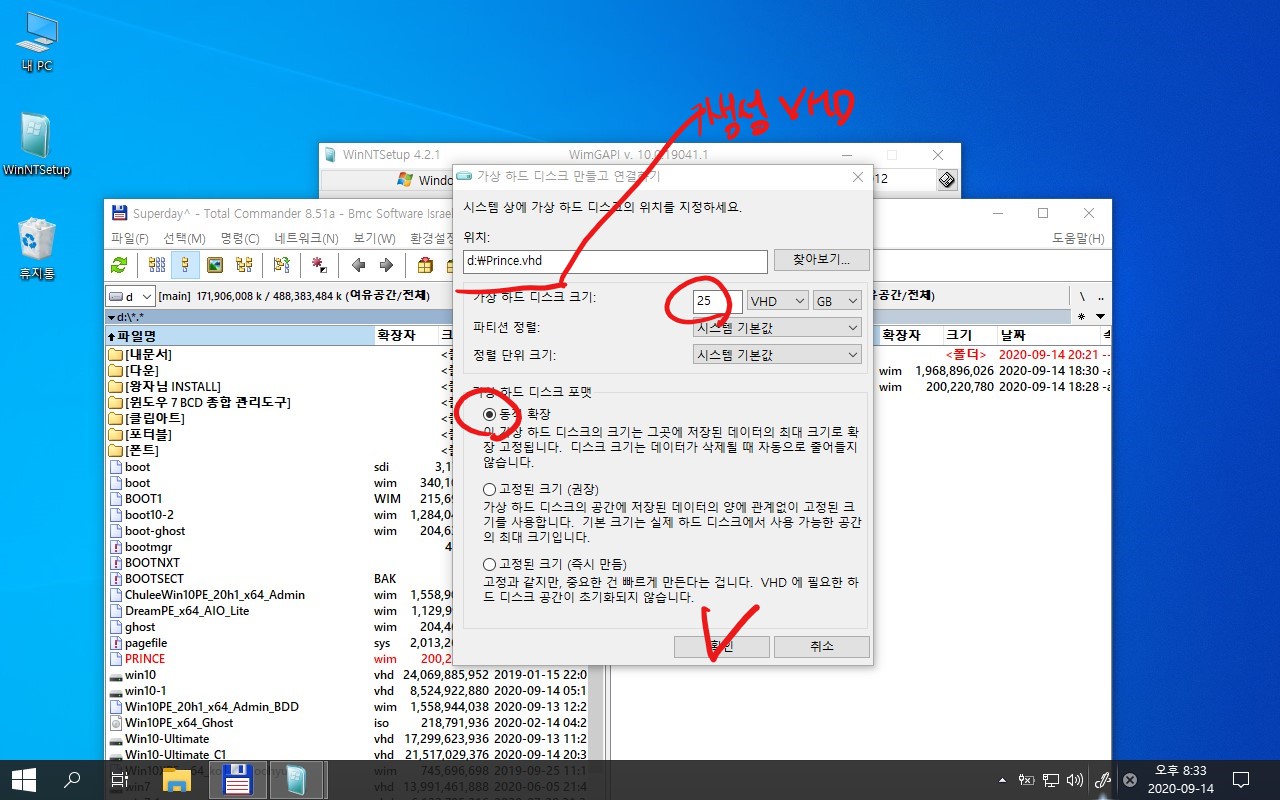Select 고정된 크기 (즉시 만듬) radio option
The image size is (1280, 800).
(490, 564)
